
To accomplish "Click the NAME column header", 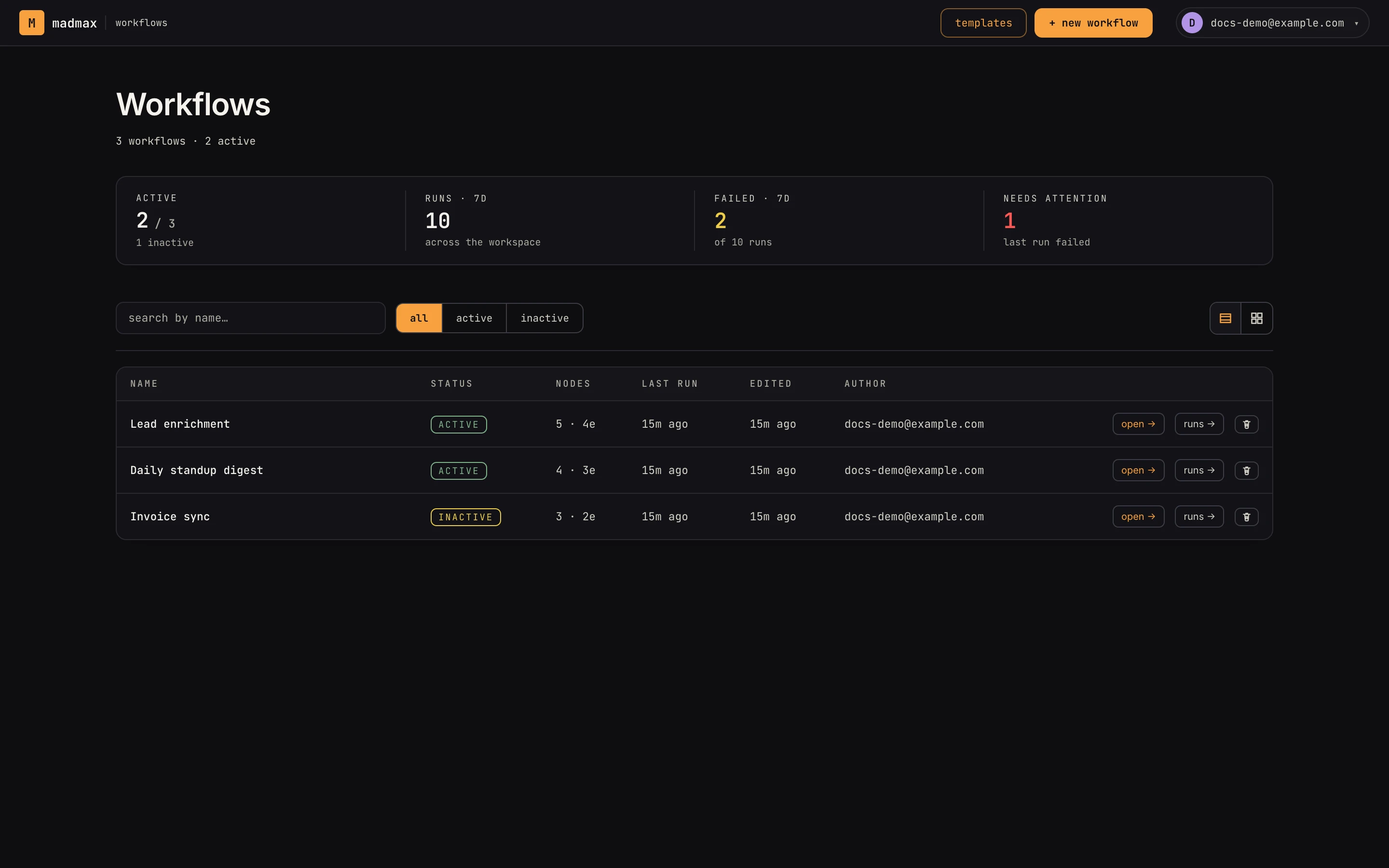I will click(144, 383).
